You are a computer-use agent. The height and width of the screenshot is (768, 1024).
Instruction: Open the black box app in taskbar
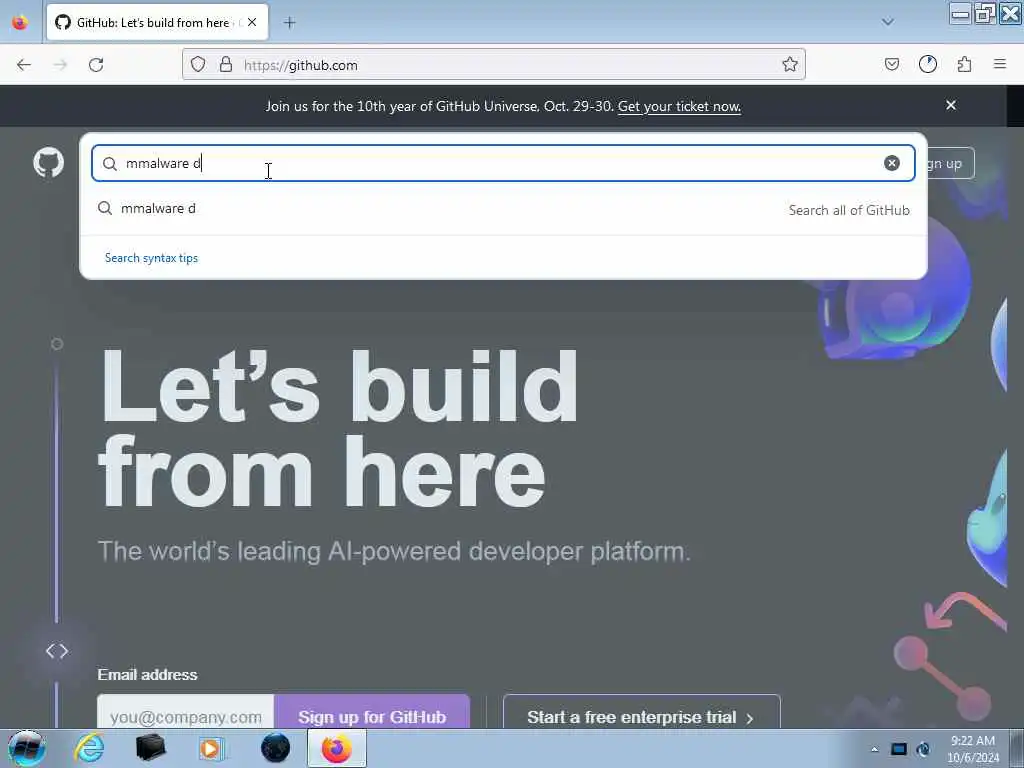tap(150, 748)
